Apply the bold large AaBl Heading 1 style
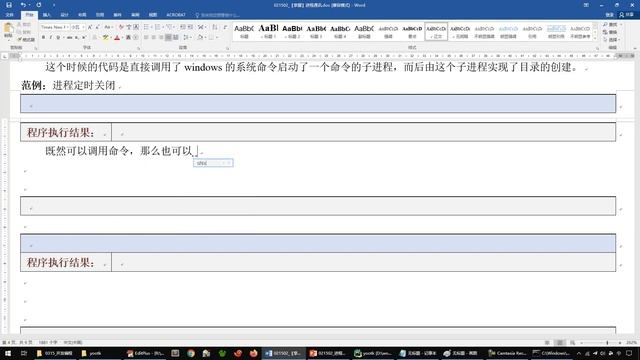Image resolution: width=640 pixels, height=360 pixels. (x=268, y=31)
